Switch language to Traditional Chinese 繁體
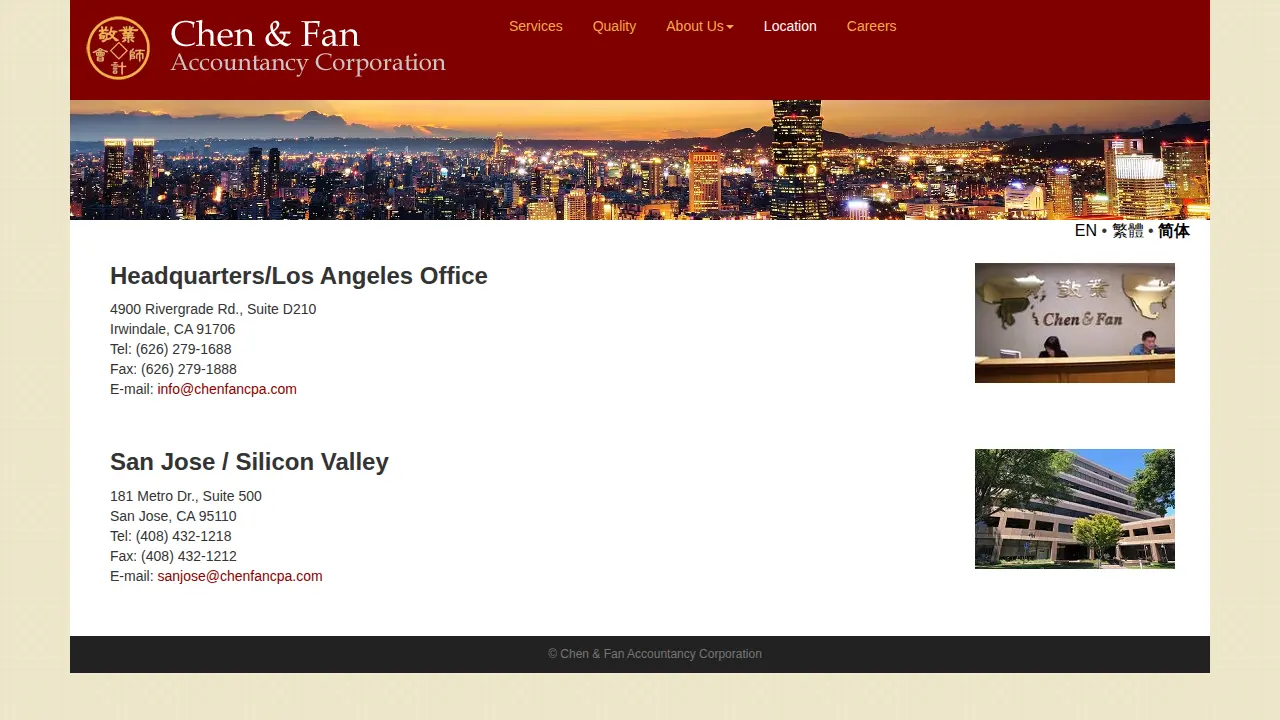This screenshot has height=720, width=1280. tap(1128, 231)
